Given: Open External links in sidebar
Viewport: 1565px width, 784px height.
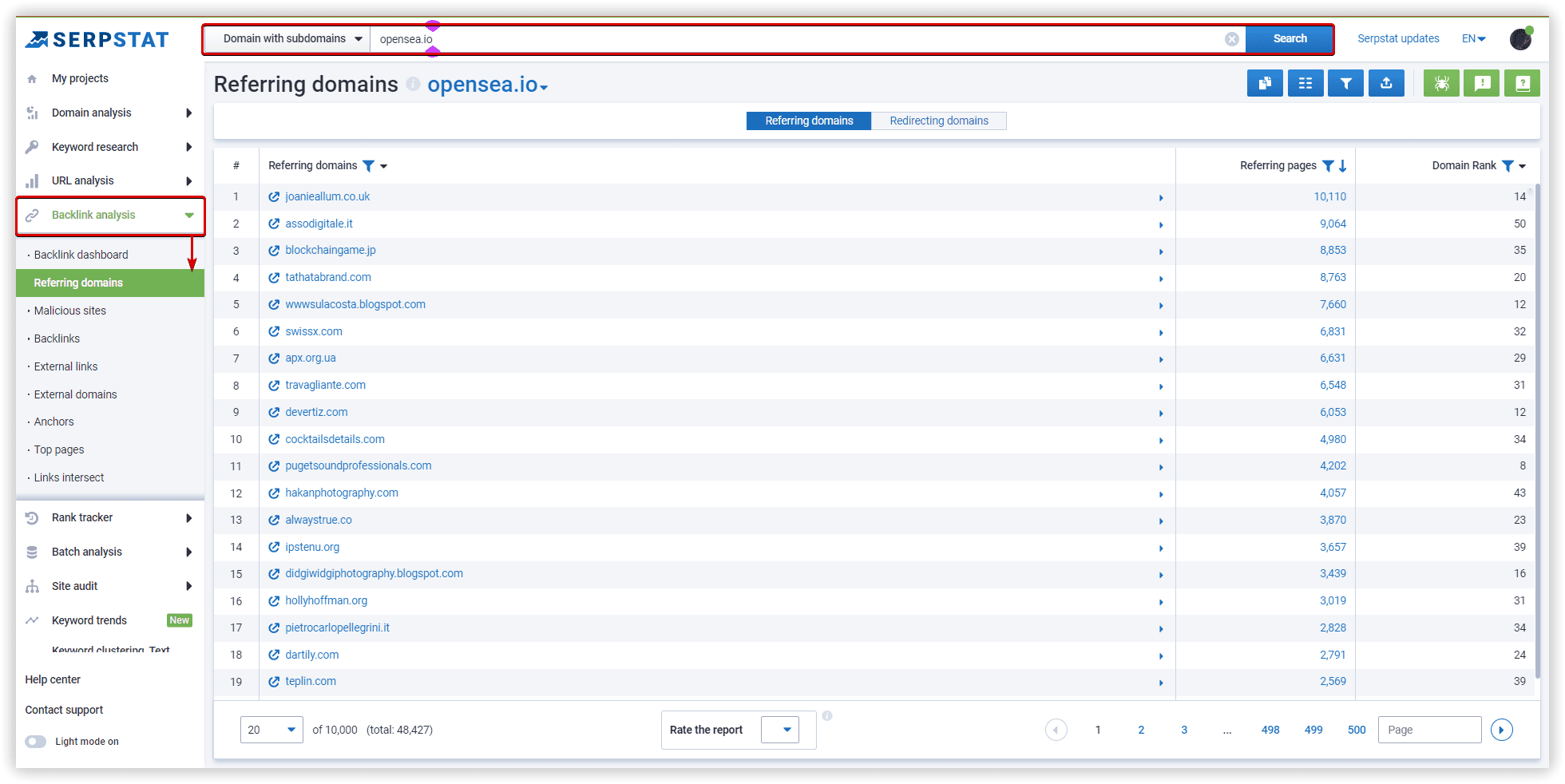Looking at the screenshot, I should pyautogui.click(x=65, y=366).
